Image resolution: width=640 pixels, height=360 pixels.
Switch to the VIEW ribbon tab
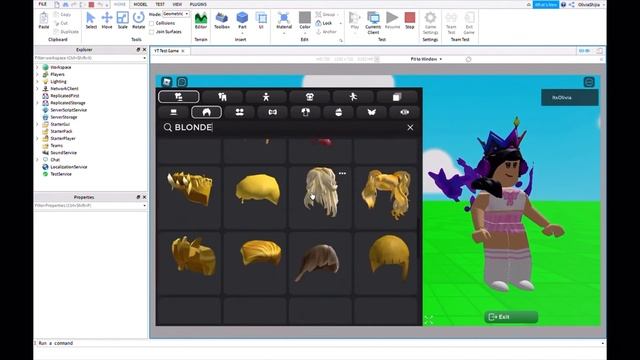pyautogui.click(x=177, y=4)
